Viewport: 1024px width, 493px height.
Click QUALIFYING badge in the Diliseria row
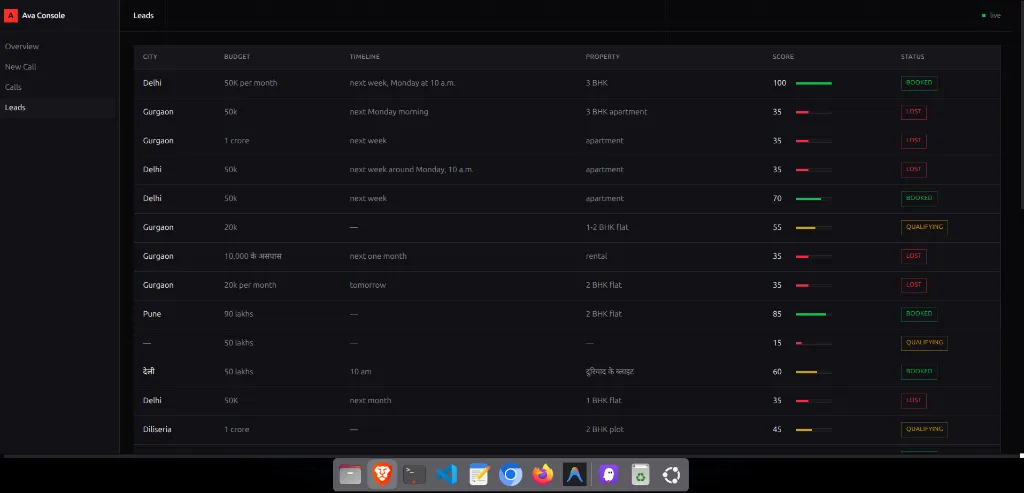pos(924,430)
